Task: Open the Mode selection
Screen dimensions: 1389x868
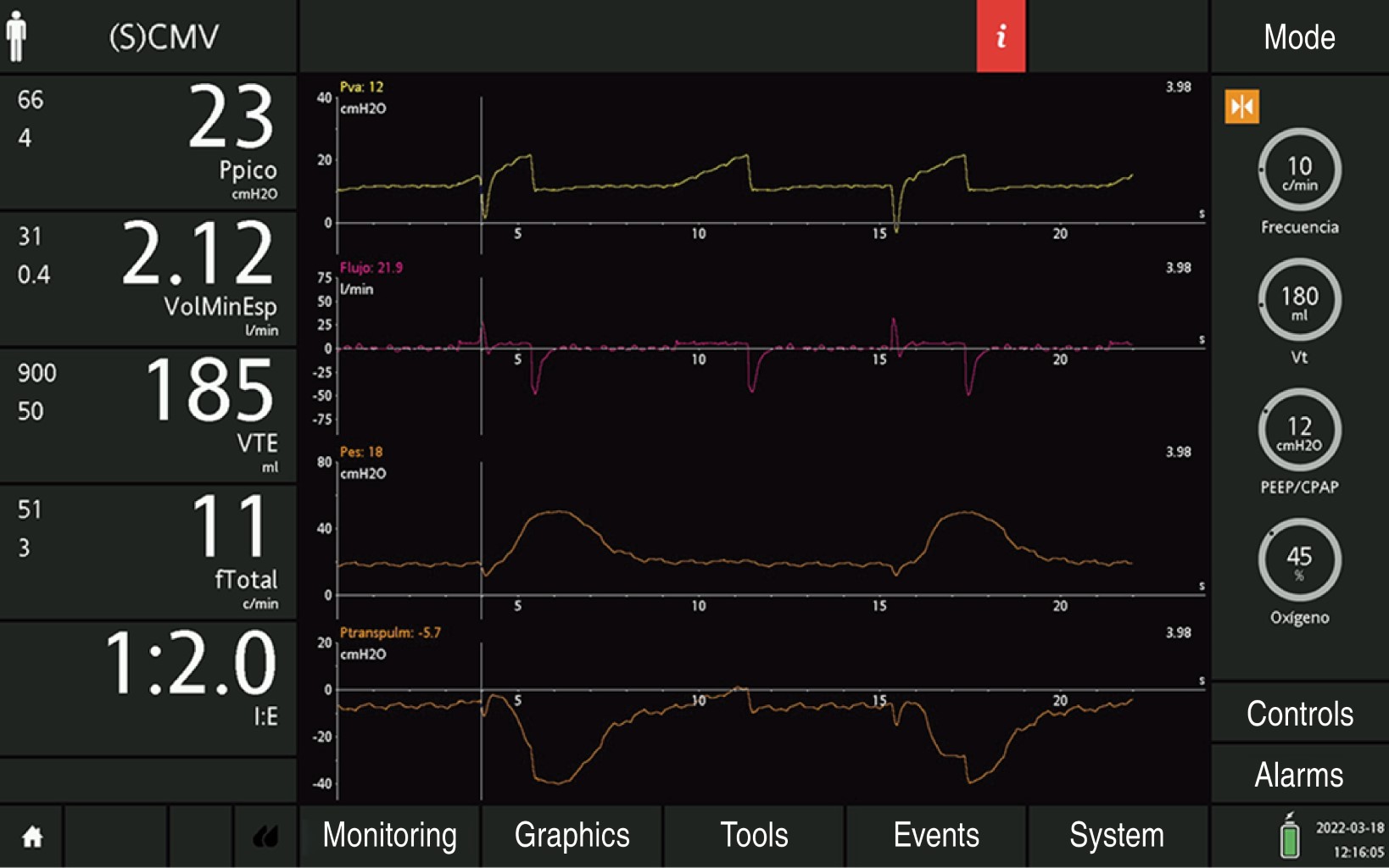Action: pyautogui.click(x=1299, y=37)
